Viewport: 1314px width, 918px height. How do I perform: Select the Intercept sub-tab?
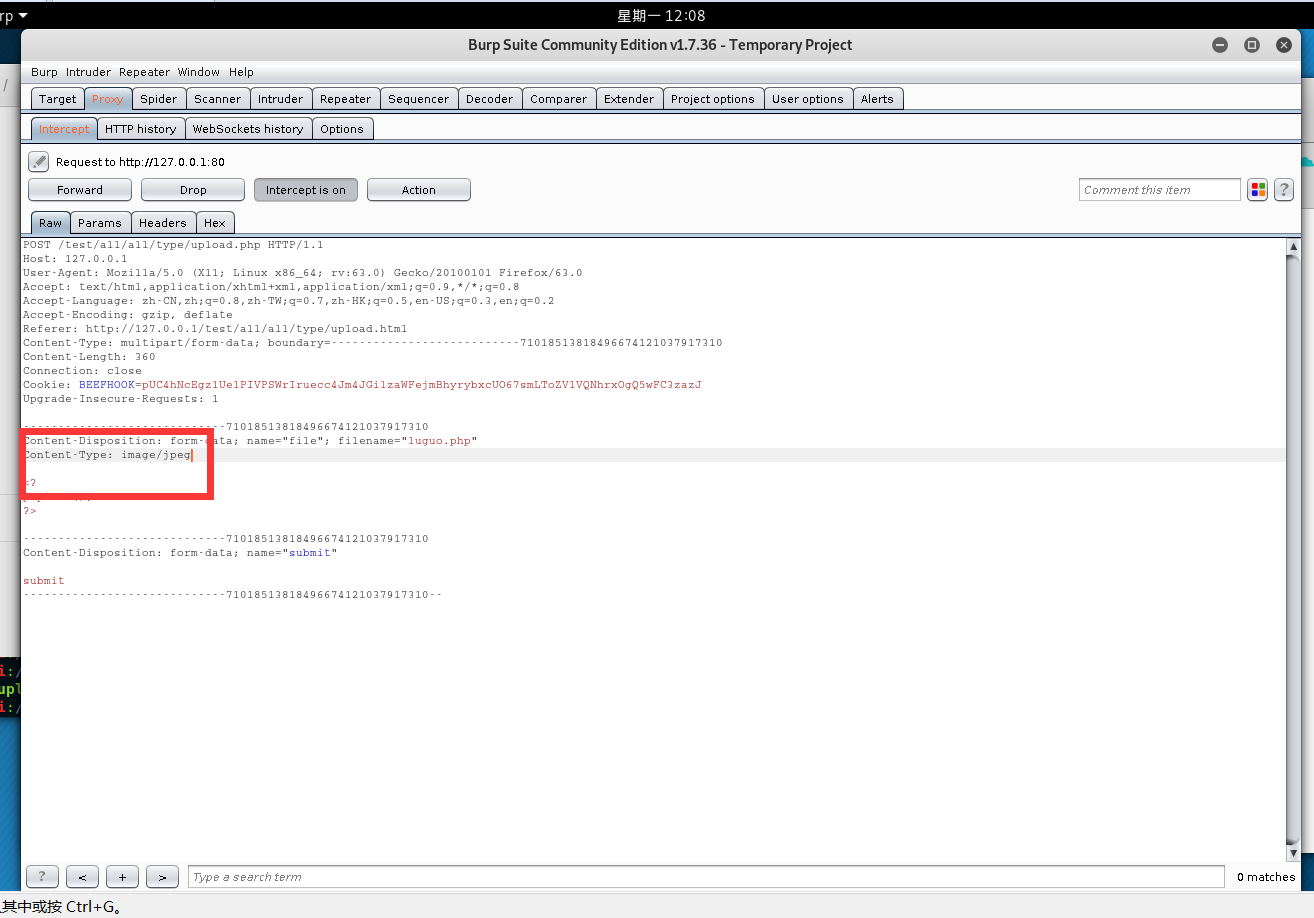point(64,129)
